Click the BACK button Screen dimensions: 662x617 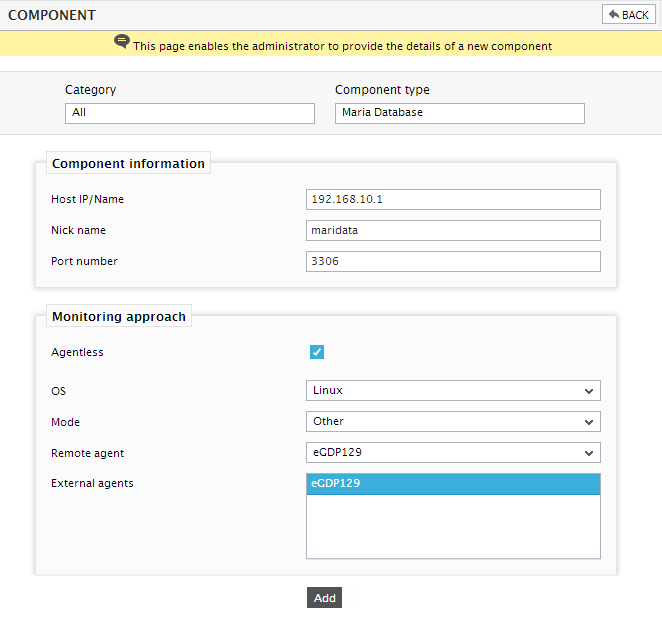(628, 15)
